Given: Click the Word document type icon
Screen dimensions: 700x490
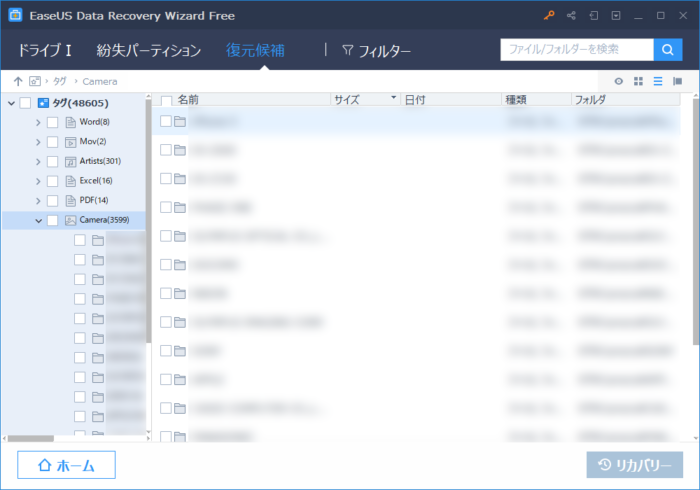Looking at the screenshot, I should (71, 122).
